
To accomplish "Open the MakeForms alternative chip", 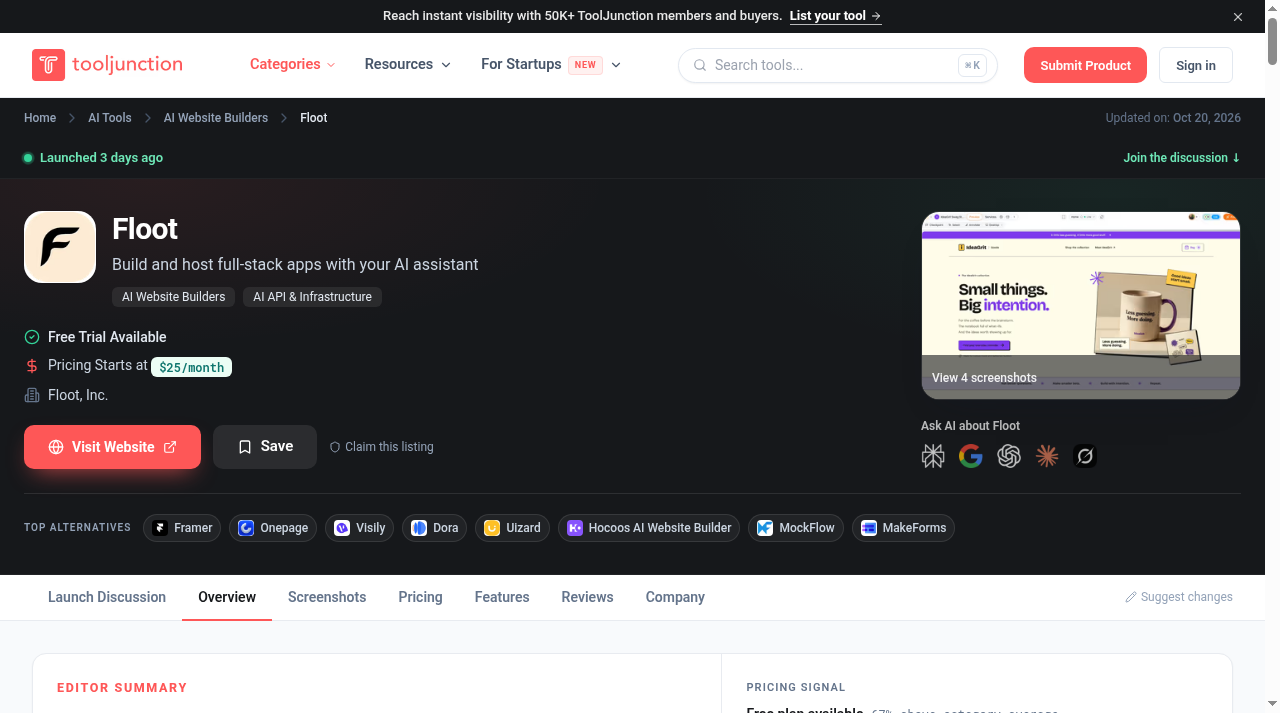I will coord(903,528).
